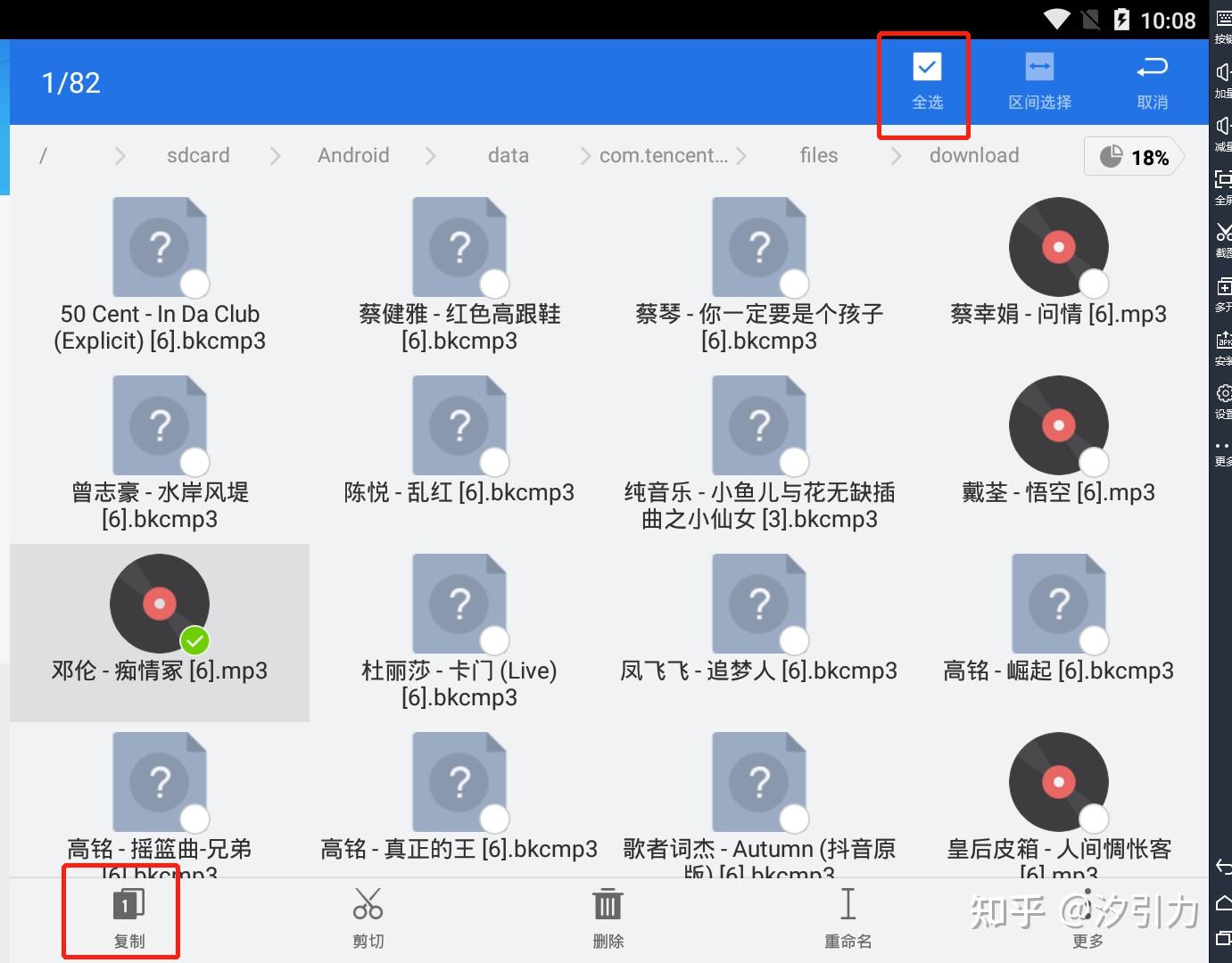Tap the file icon of 纯音乐 - 小鱼儿与花无缺
Viewport: 1232px width, 963px height.
(x=759, y=425)
